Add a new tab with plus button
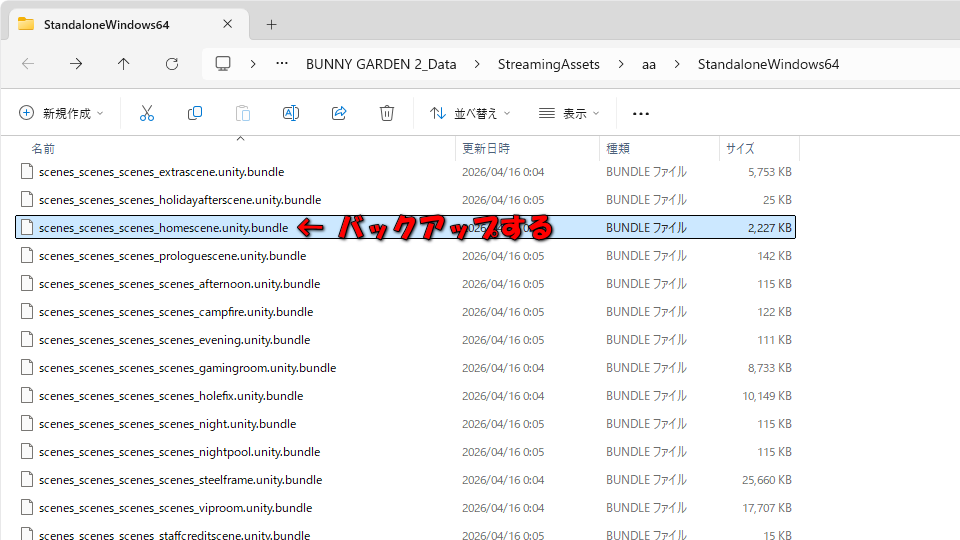 tap(271, 24)
